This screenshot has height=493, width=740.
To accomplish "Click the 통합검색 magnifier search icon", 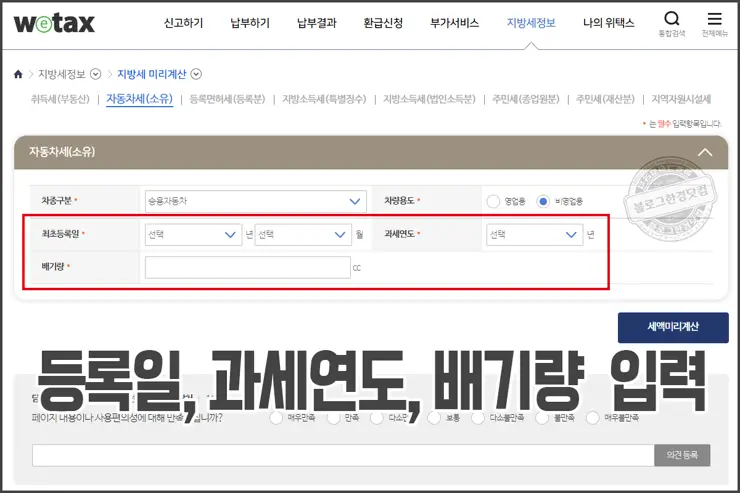I will coord(672,19).
